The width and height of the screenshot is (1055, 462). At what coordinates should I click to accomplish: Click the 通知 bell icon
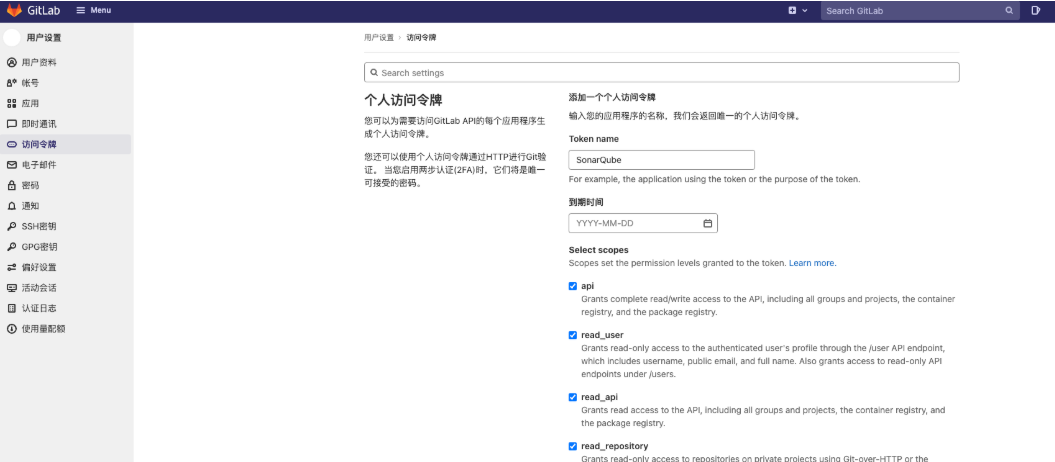pos(11,206)
